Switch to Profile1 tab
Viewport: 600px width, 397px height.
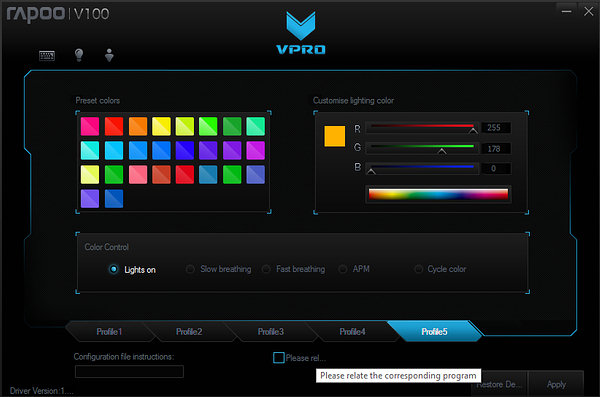[109, 332]
